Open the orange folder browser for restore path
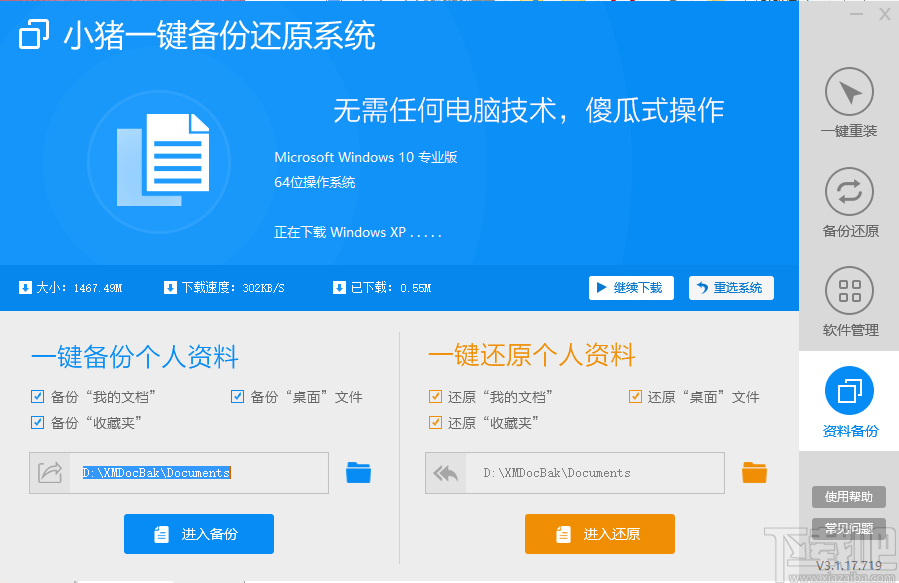The width and height of the screenshot is (899, 583). 754,473
